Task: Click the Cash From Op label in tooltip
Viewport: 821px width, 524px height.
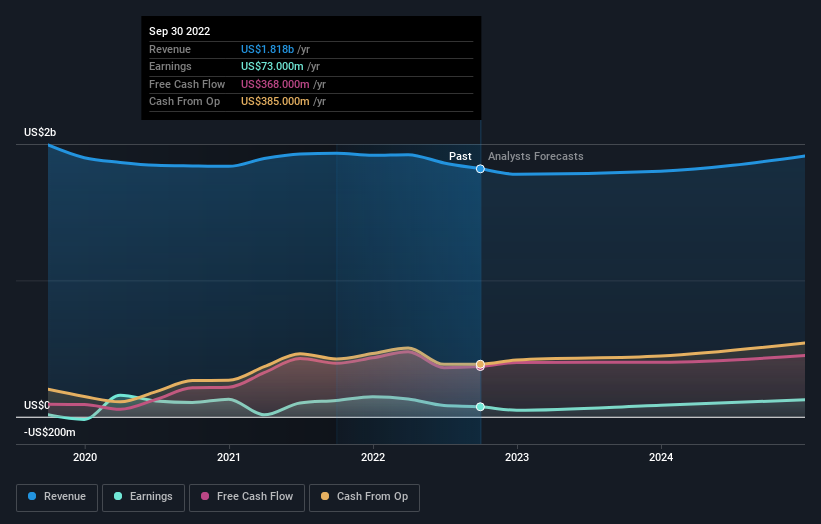Action: tap(184, 102)
